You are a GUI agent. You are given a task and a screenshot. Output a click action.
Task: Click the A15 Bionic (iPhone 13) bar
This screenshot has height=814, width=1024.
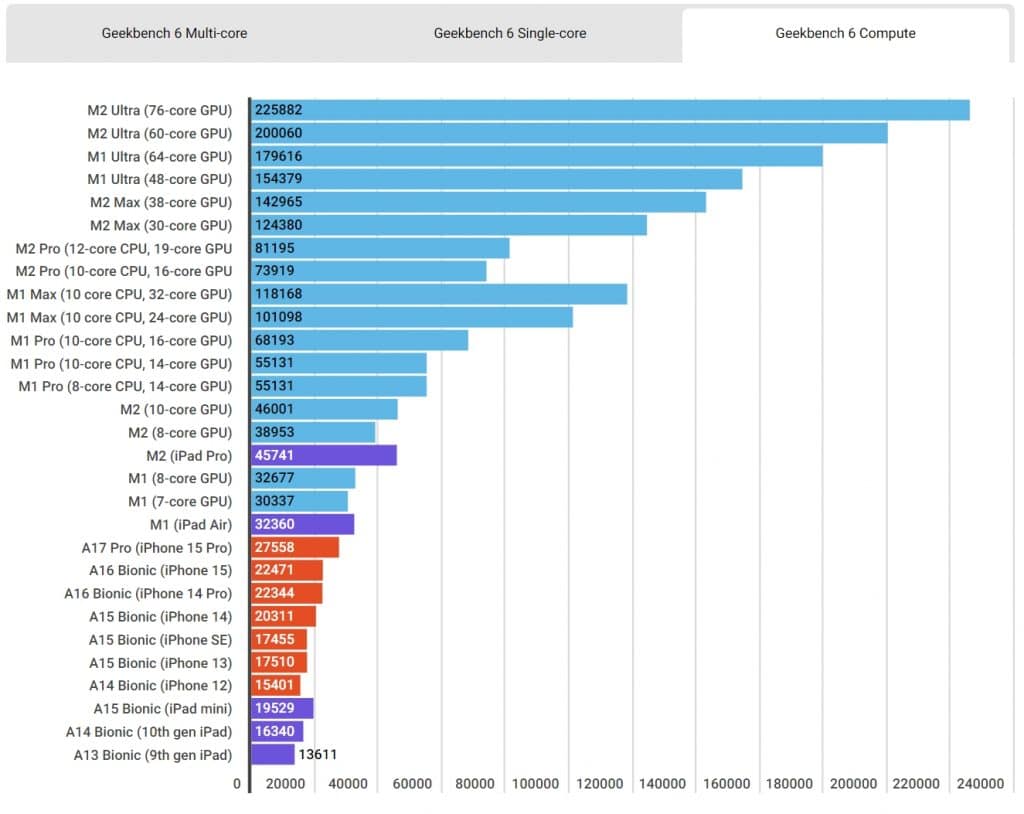279,662
